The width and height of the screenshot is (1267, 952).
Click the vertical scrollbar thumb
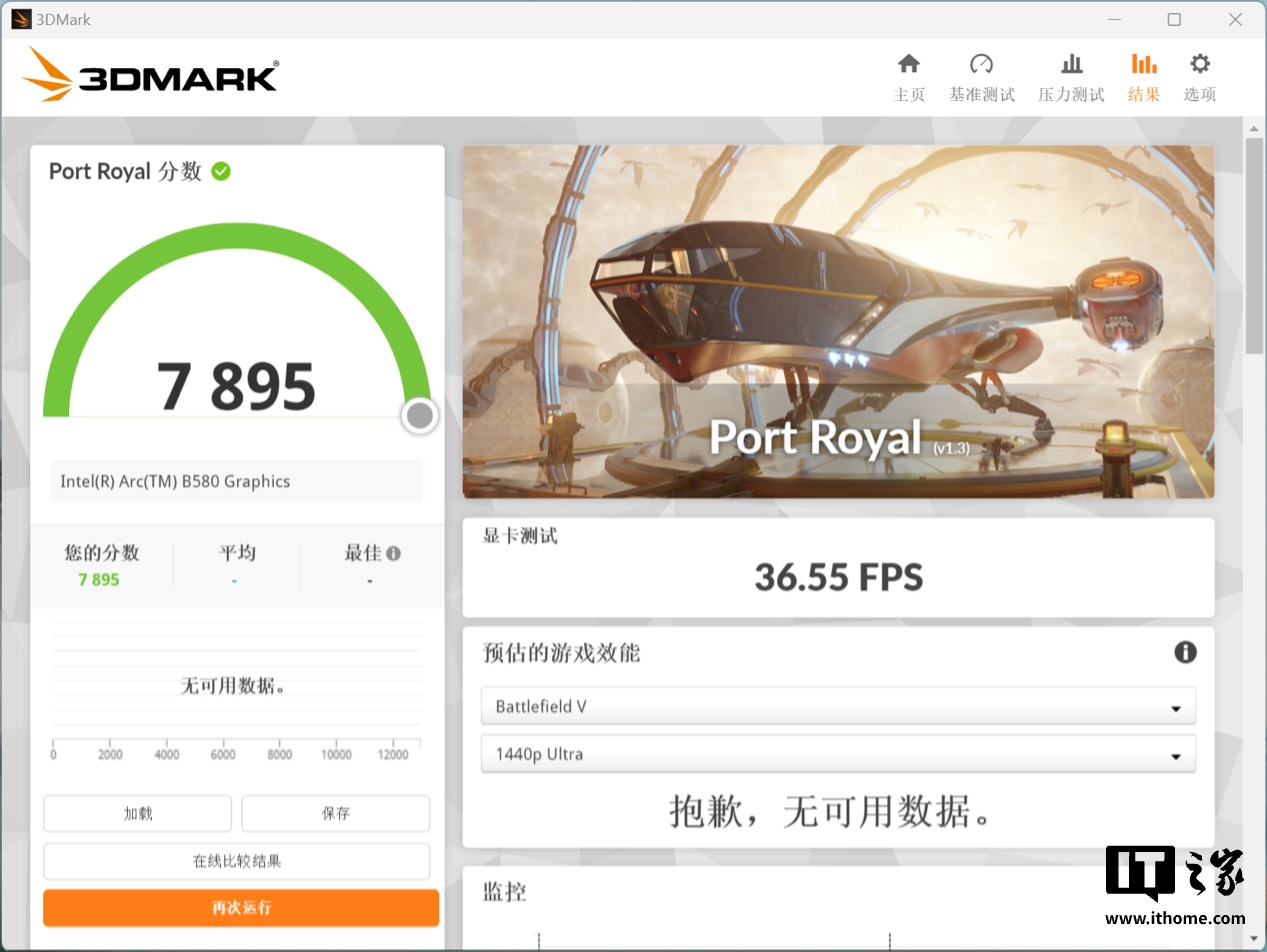click(1254, 245)
